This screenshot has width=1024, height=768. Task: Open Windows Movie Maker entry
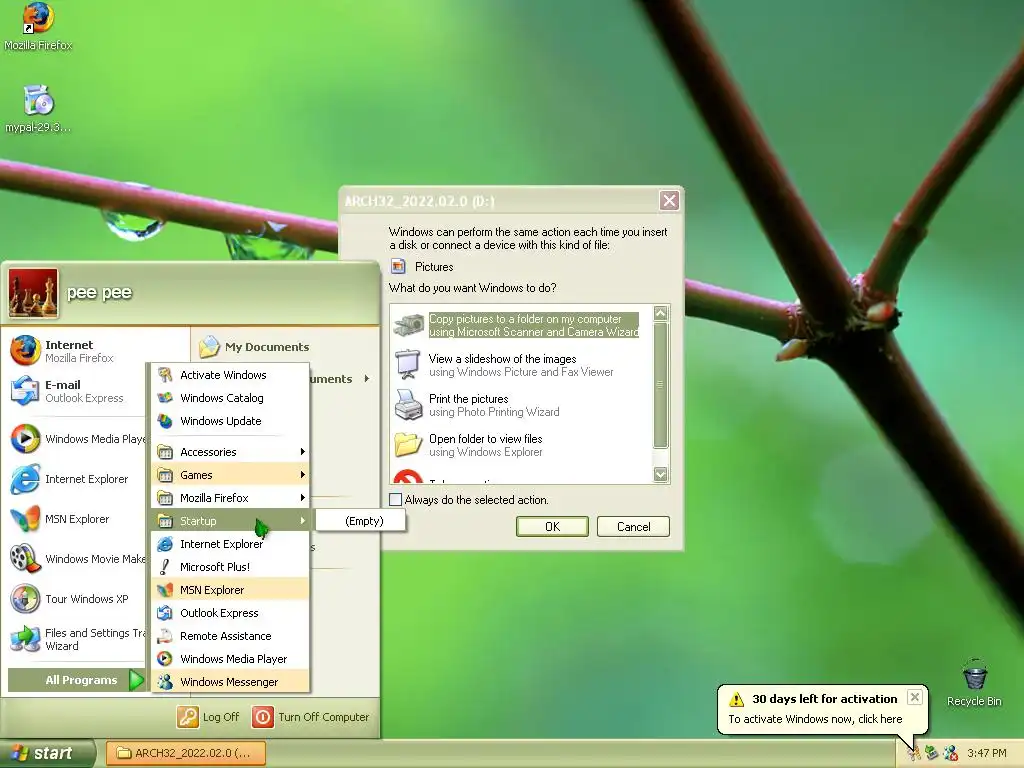[x=78, y=559]
